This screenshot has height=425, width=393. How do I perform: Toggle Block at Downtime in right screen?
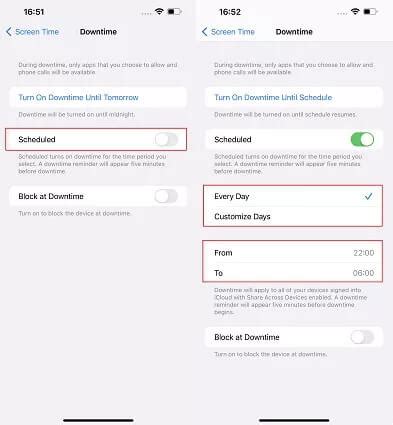pyautogui.click(x=362, y=337)
